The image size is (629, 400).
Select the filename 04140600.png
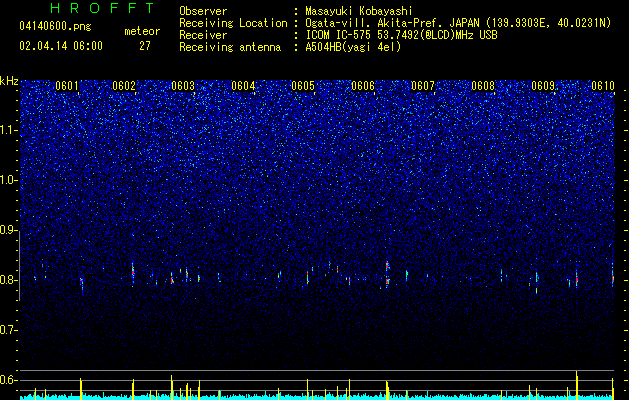(55, 27)
